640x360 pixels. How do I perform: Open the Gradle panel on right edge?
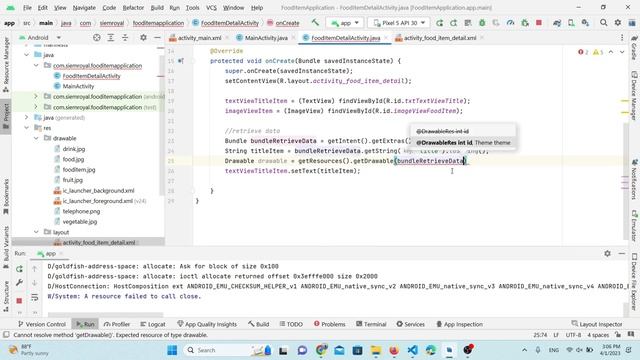(634, 48)
